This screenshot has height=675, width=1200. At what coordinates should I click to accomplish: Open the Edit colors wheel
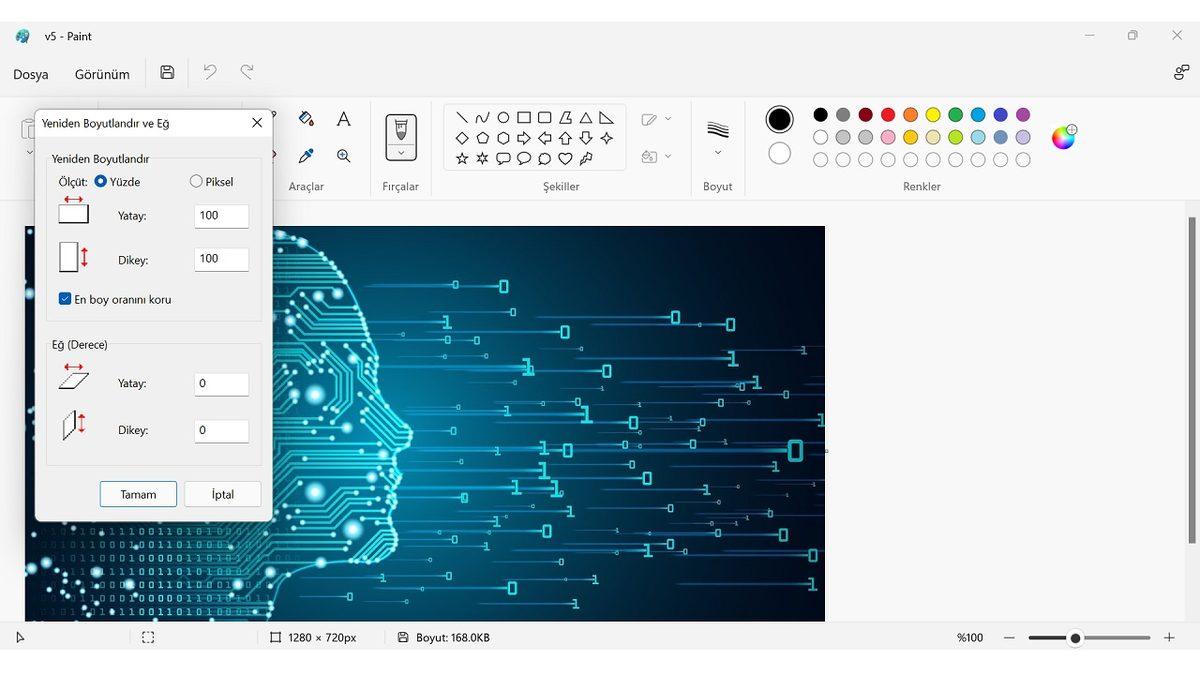point(1063,137)
